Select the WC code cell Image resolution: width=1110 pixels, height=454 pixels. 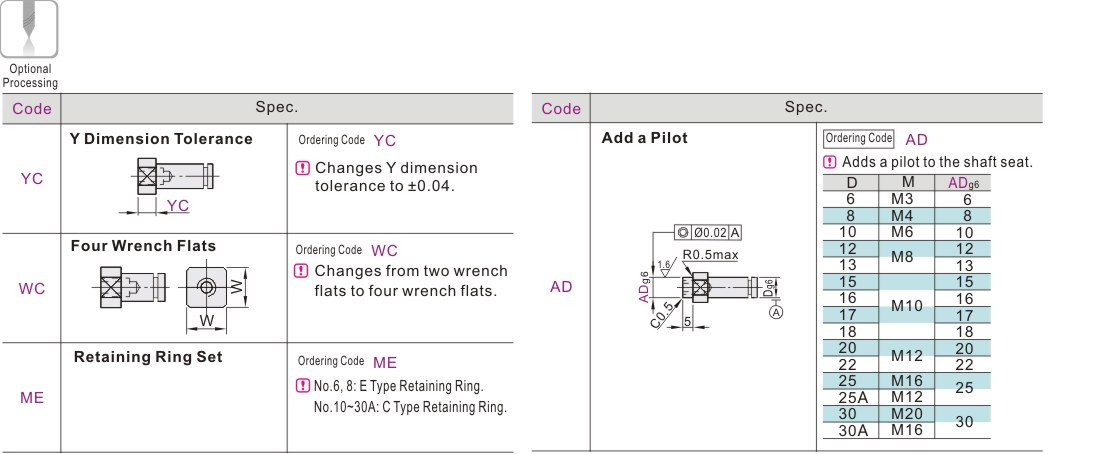(31, 289)
